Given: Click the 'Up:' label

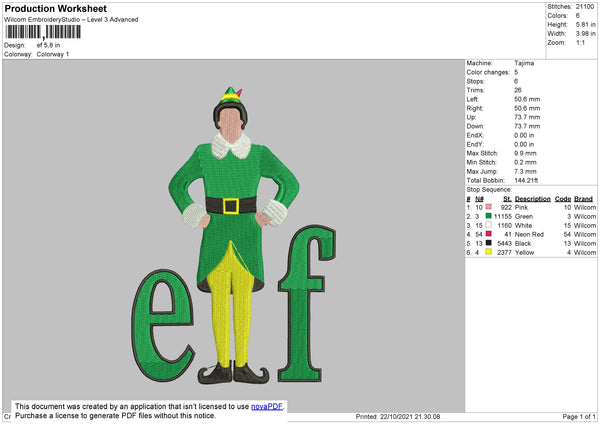Looking at the screenshot, I should click(471, 117).
